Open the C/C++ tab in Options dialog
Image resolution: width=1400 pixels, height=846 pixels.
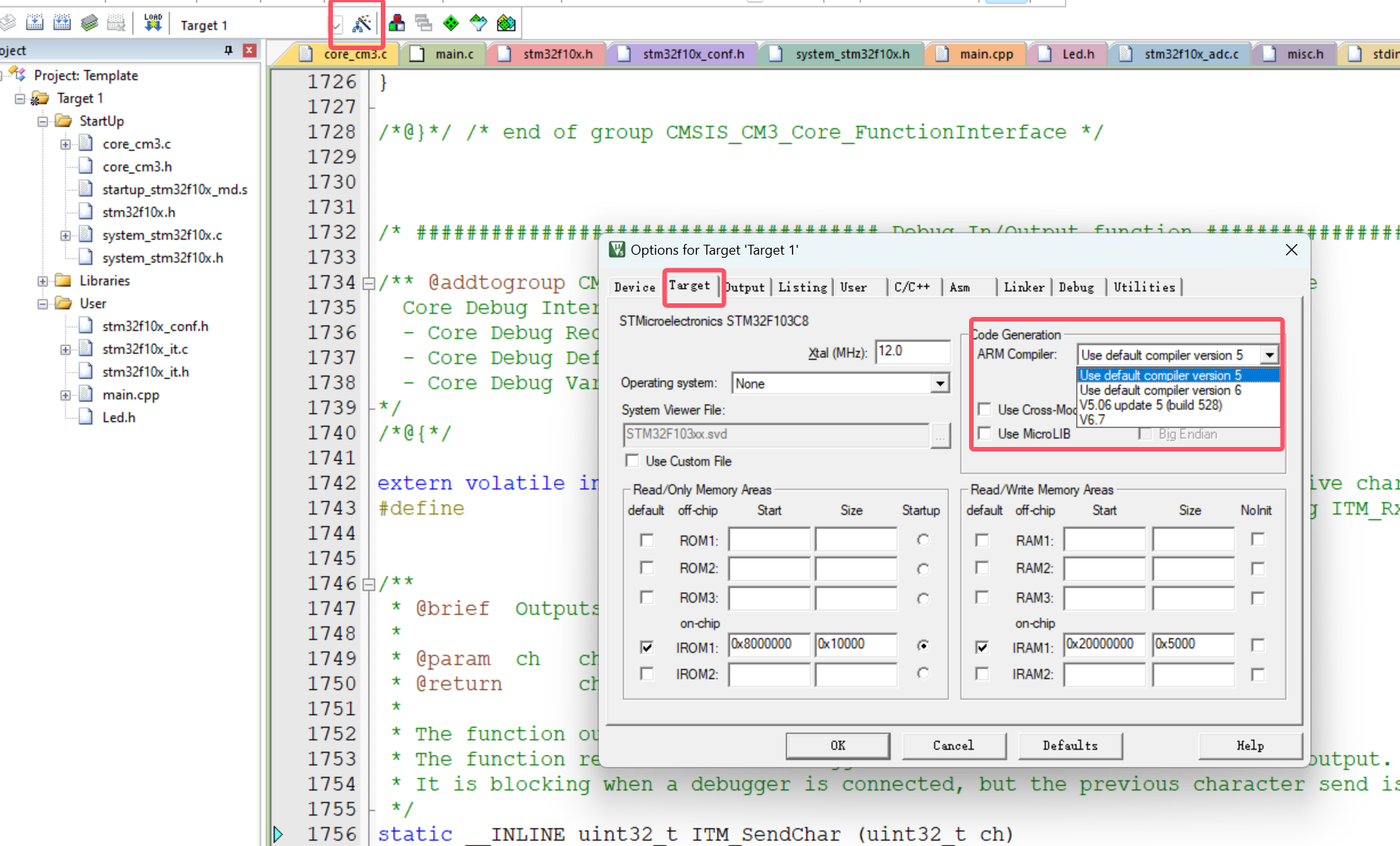[912, 287]
